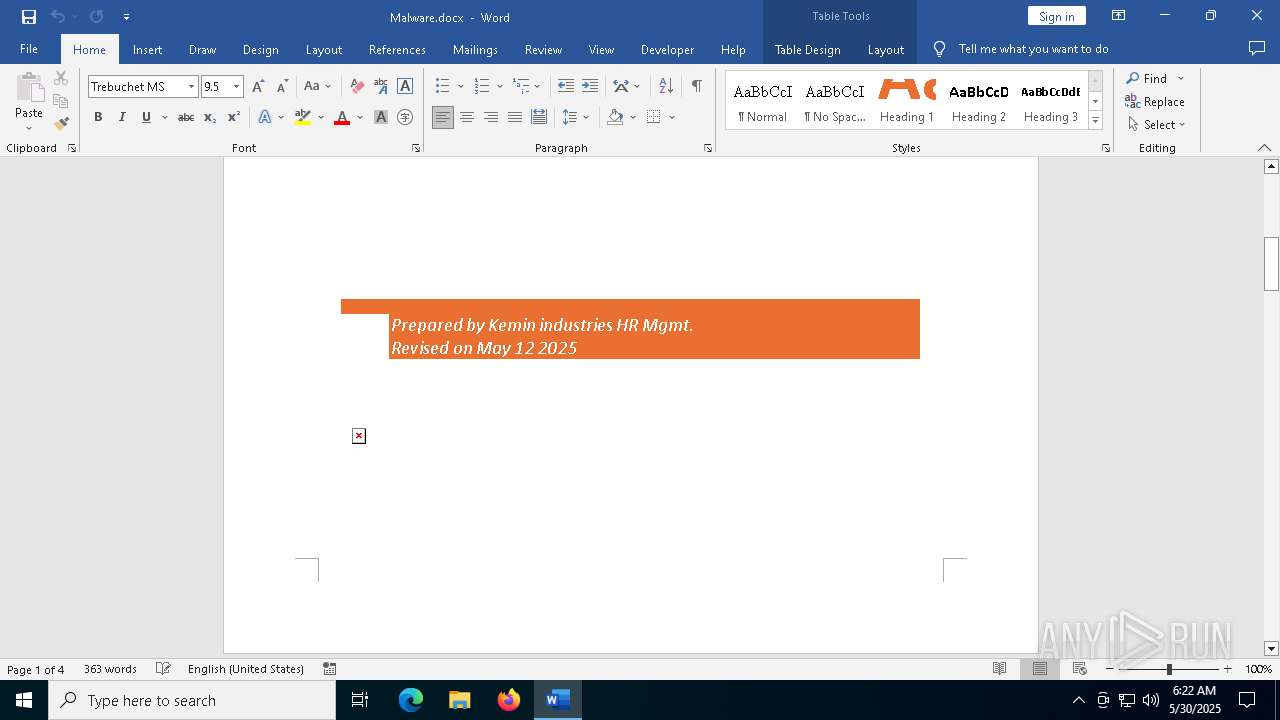This screenshot has height=720, width=1280.
Task: Click the Enclose Characters icon
Action: (x=405, y=117)
